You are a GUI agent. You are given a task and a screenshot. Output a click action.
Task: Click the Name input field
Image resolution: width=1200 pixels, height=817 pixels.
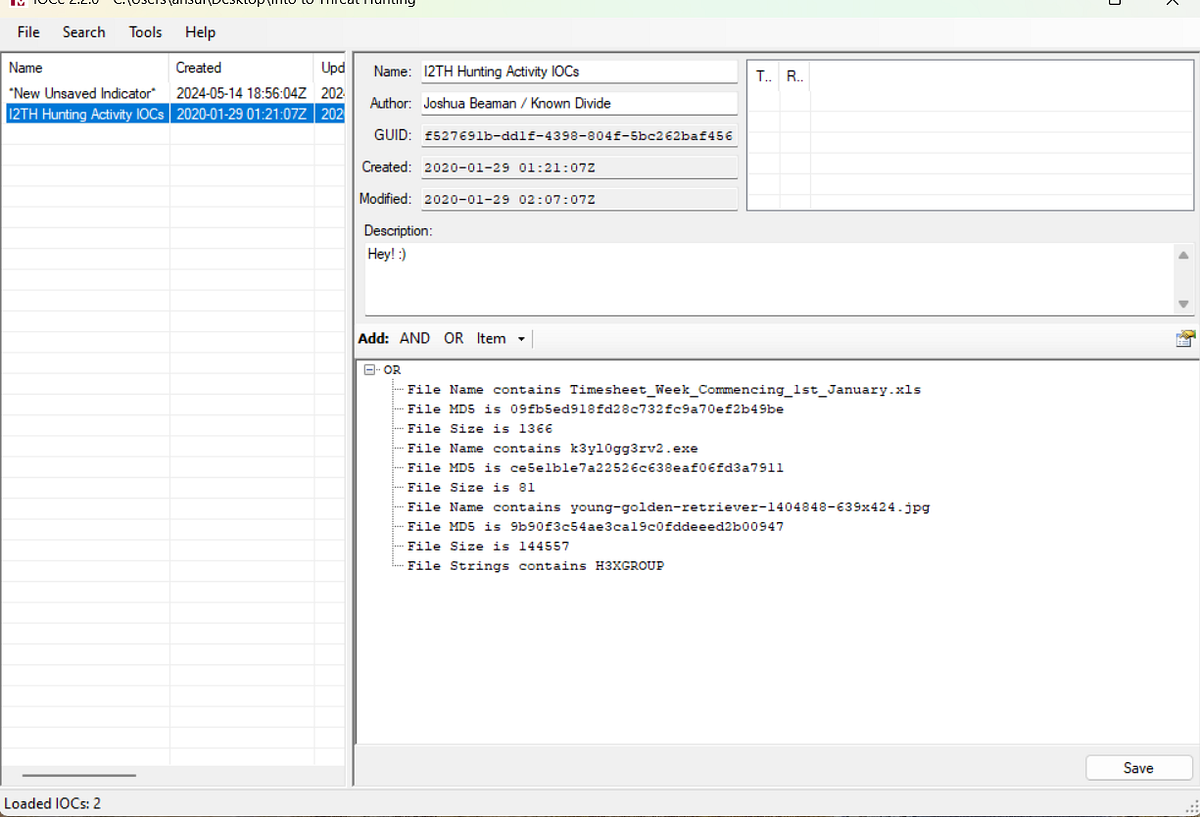click(x=577, y=72)
